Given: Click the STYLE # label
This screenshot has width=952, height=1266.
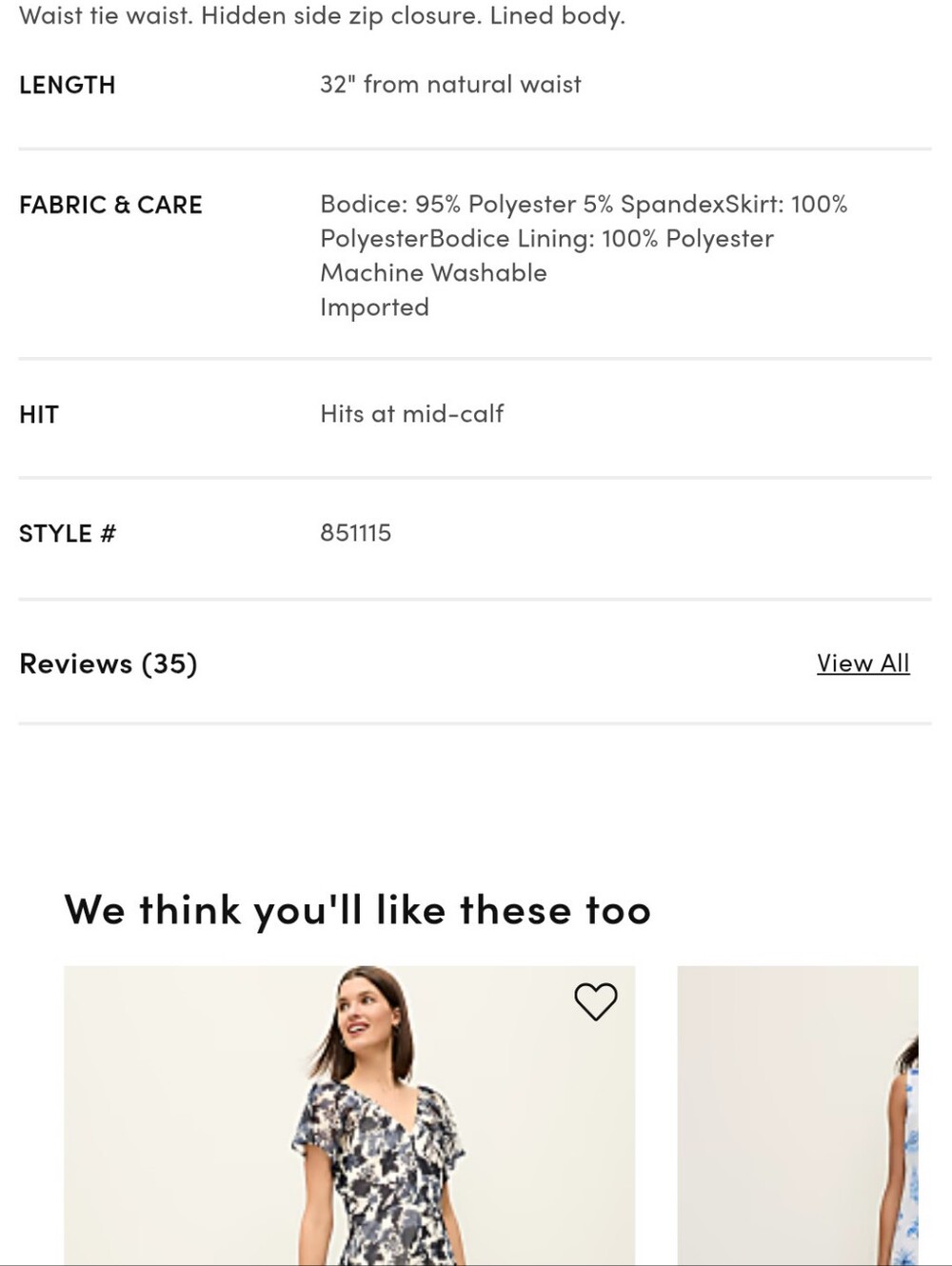Looking at the screenshot, I should tap(68, 533).
